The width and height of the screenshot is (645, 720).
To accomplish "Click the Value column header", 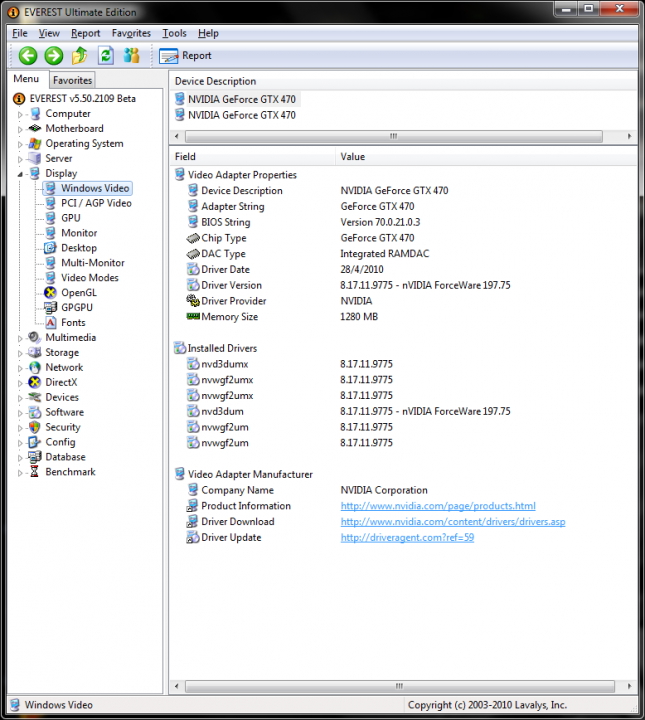I will coord(486,157).
